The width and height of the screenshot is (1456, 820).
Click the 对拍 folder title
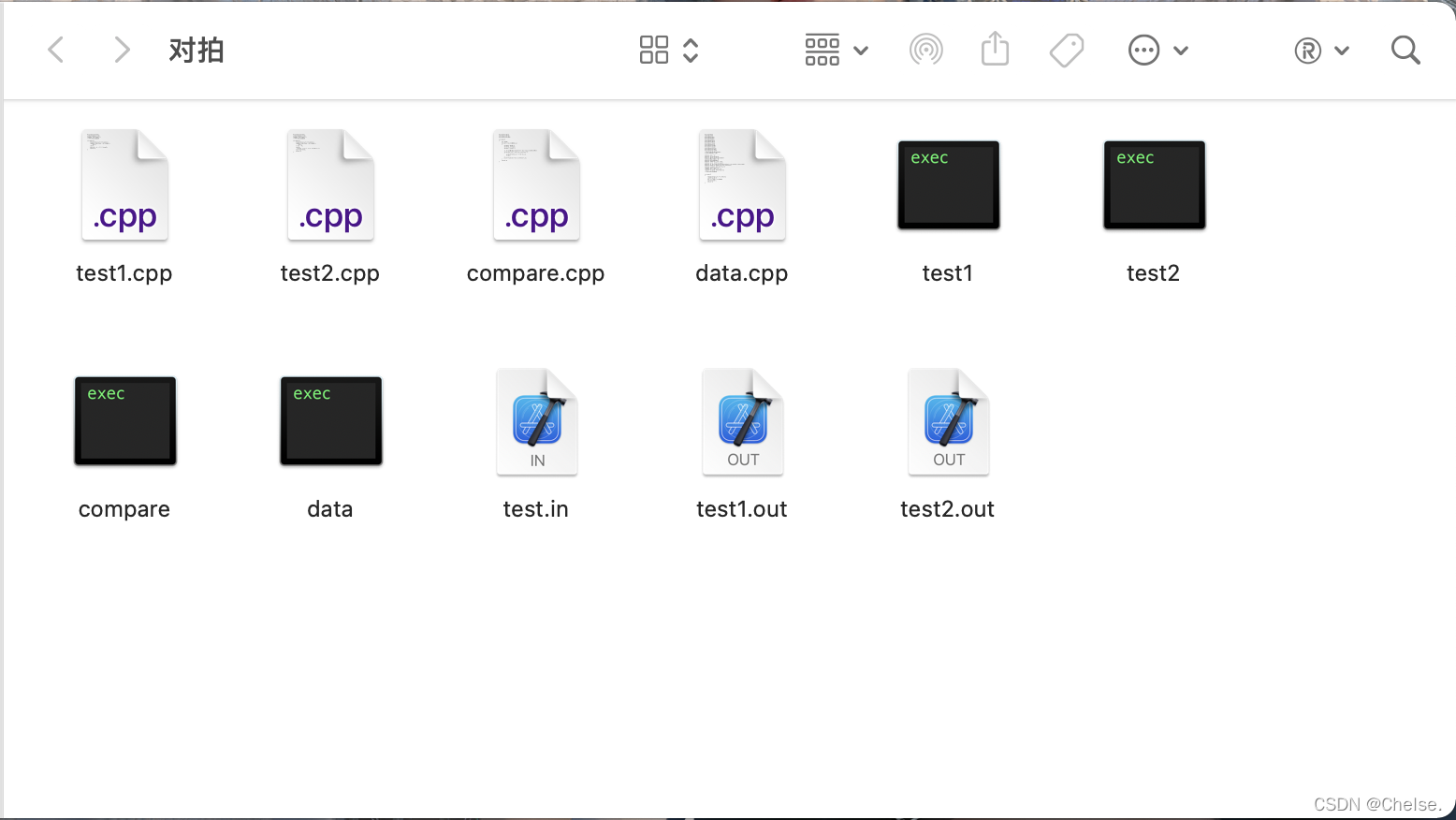coord(197,50)
